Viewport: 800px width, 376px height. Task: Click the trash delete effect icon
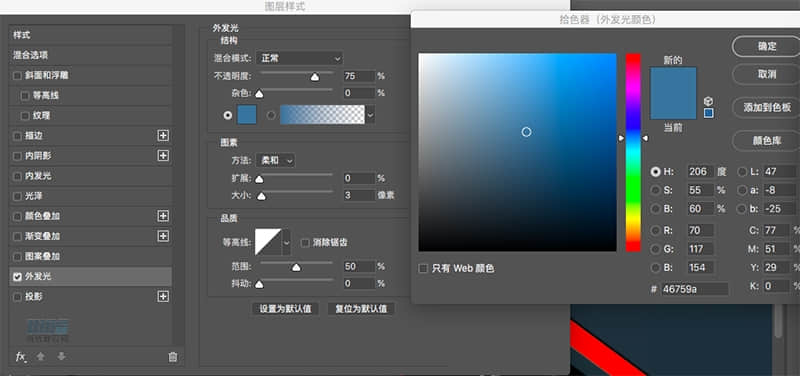pyautogui.click(x=172, y=357)
